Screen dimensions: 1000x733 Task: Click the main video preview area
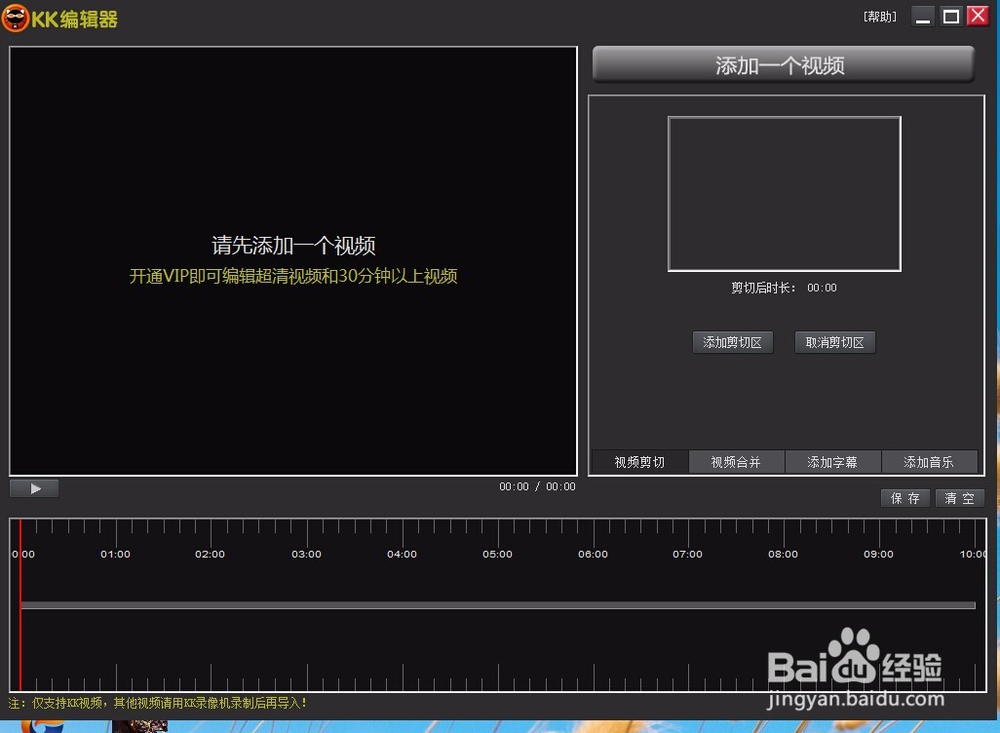293,260
